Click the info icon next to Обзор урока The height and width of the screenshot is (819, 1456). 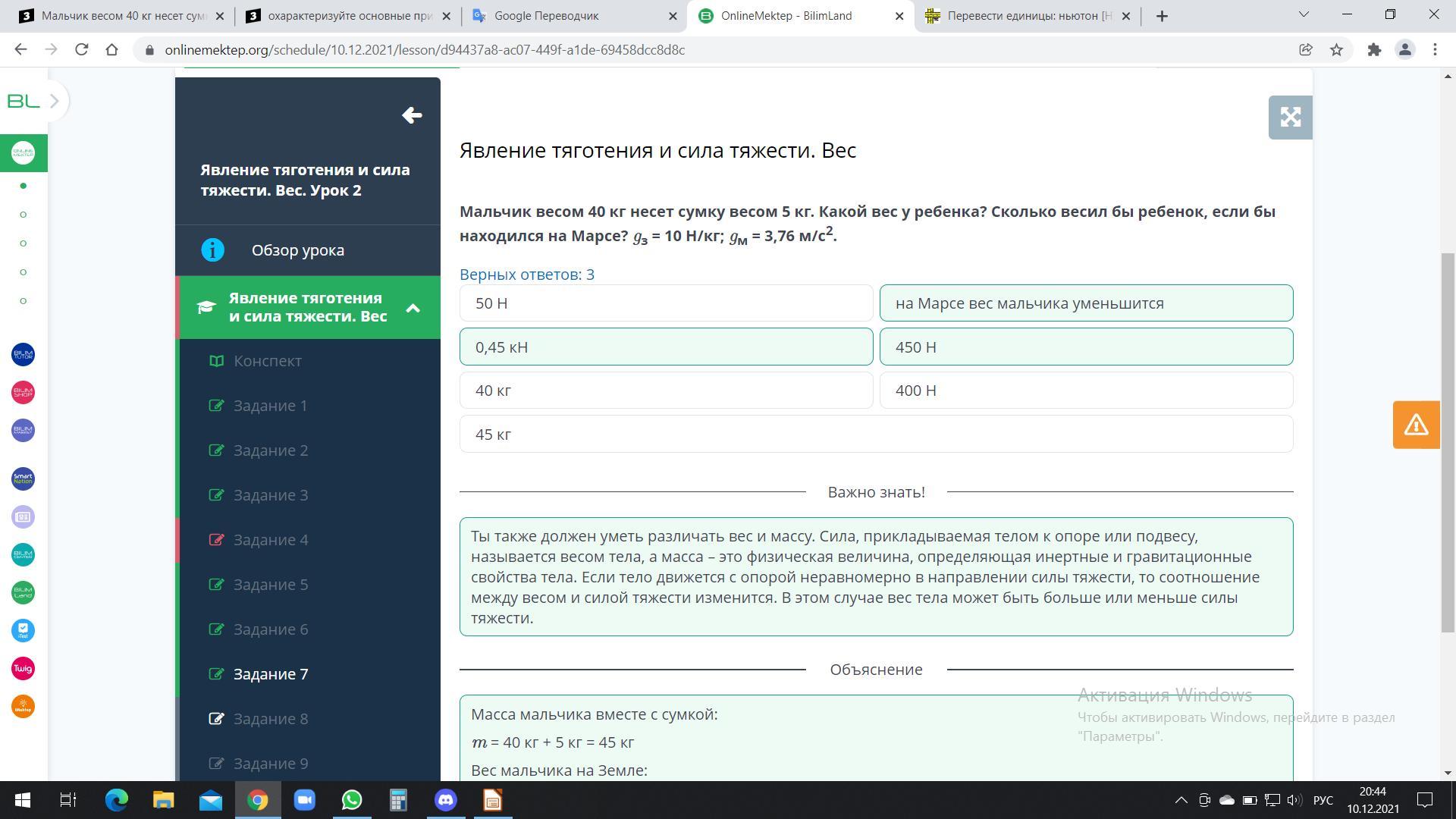pos(213,249)
